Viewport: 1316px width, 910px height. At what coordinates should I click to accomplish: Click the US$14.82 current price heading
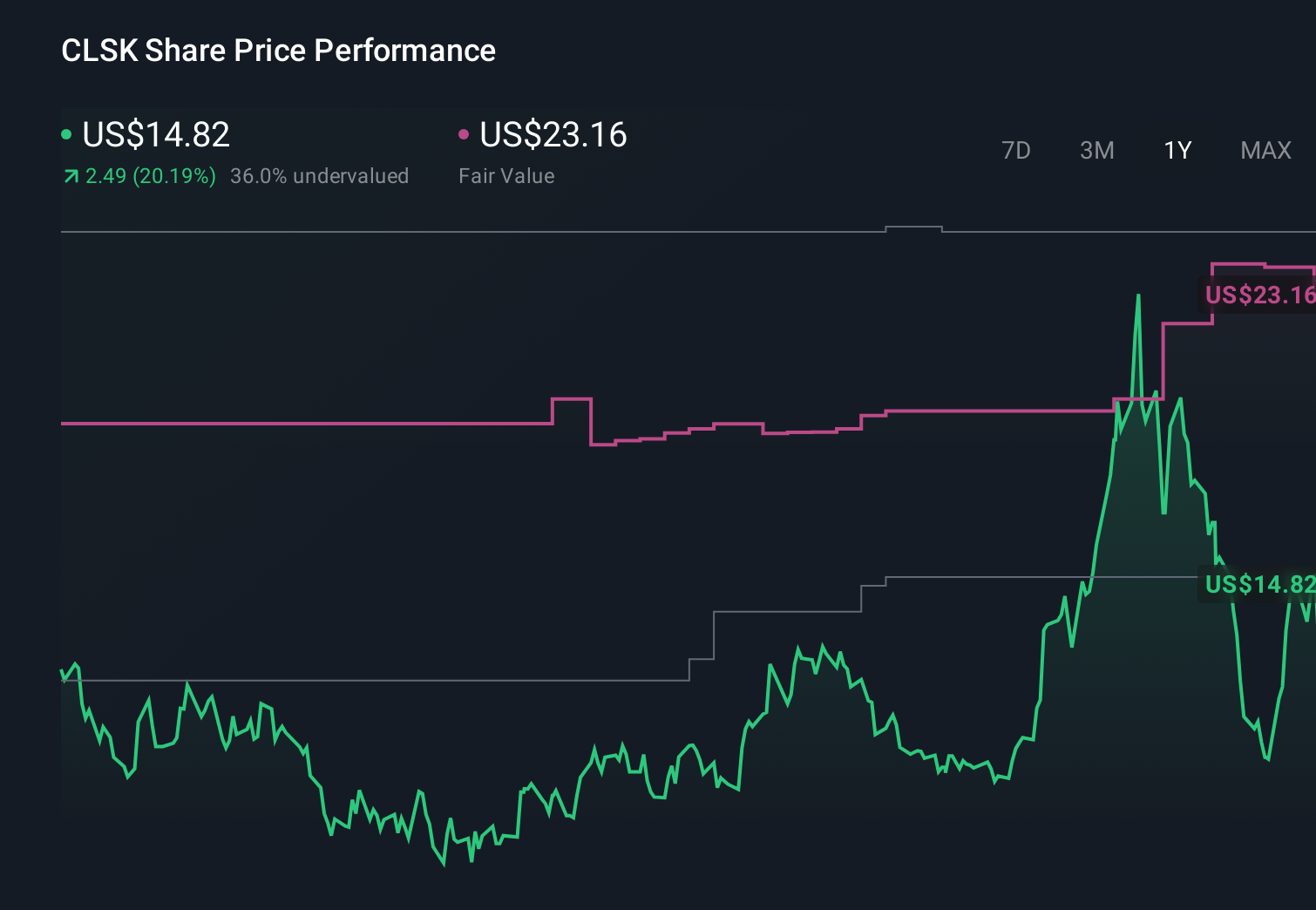(x=155, y=134)
